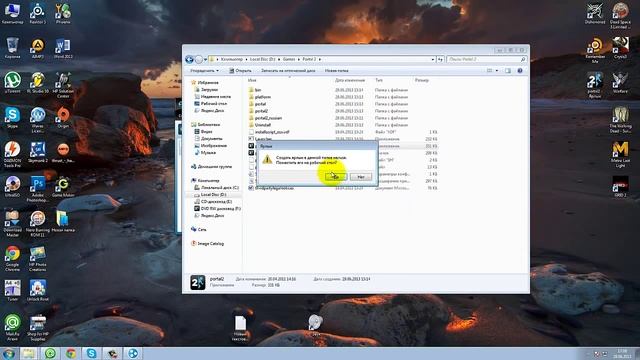640x360 pixels.
Task: Open the Crysis3 desktop shortcut
Action: pyautogui.click(x=620, y=48)
